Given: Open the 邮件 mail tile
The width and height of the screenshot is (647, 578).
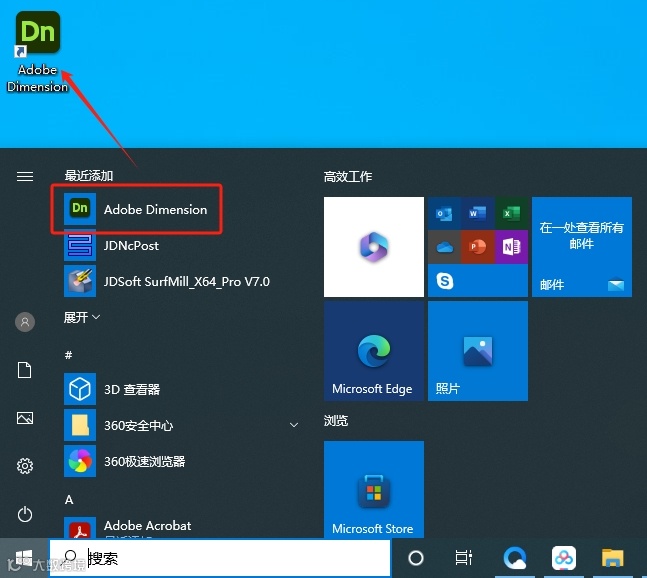Looking at the screenshot, I should point(582,247).
